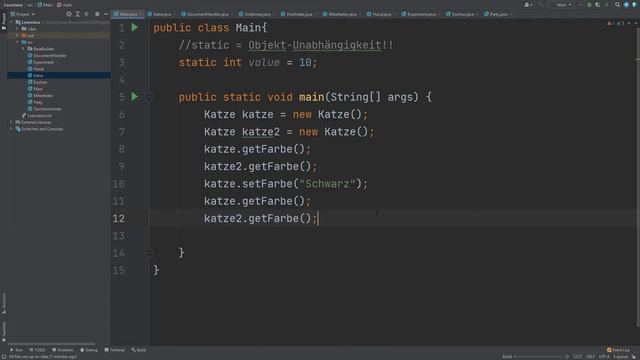640x360 pixels.
Task: Switch to Katze.java editor tab
Action: [x=162, y=14]
